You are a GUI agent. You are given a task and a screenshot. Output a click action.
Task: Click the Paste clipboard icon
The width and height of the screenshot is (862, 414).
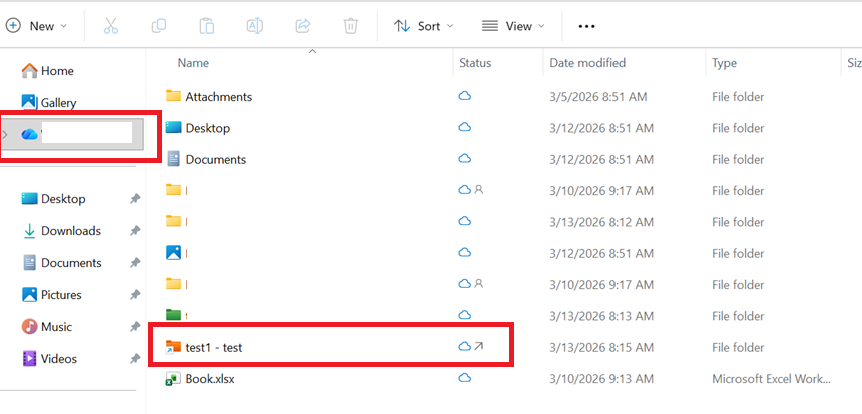pos(207,26)
